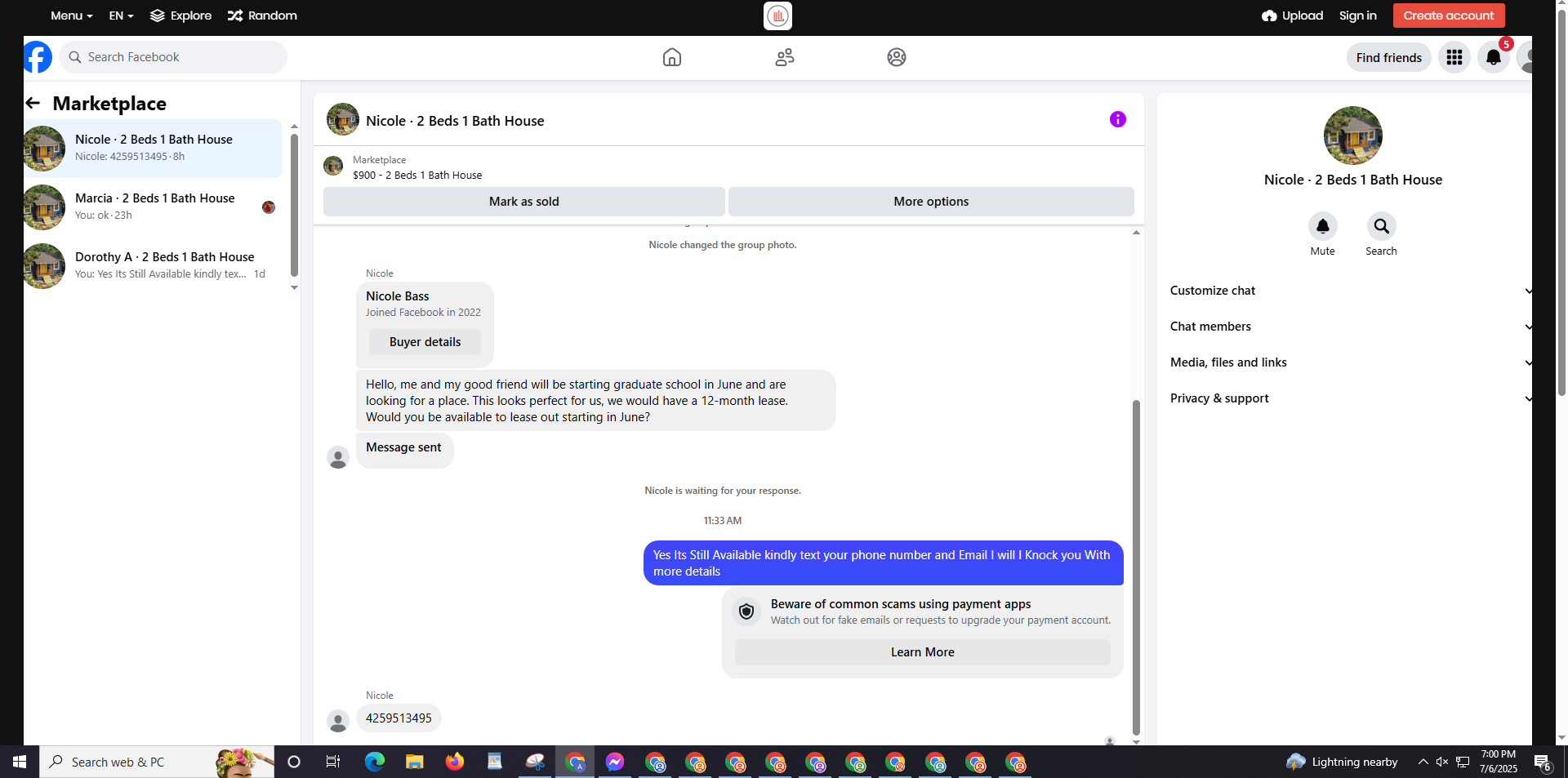1568x778 pixels.
Task: Click the shield icon in scam warning
Action: click(x=746, y=611)
